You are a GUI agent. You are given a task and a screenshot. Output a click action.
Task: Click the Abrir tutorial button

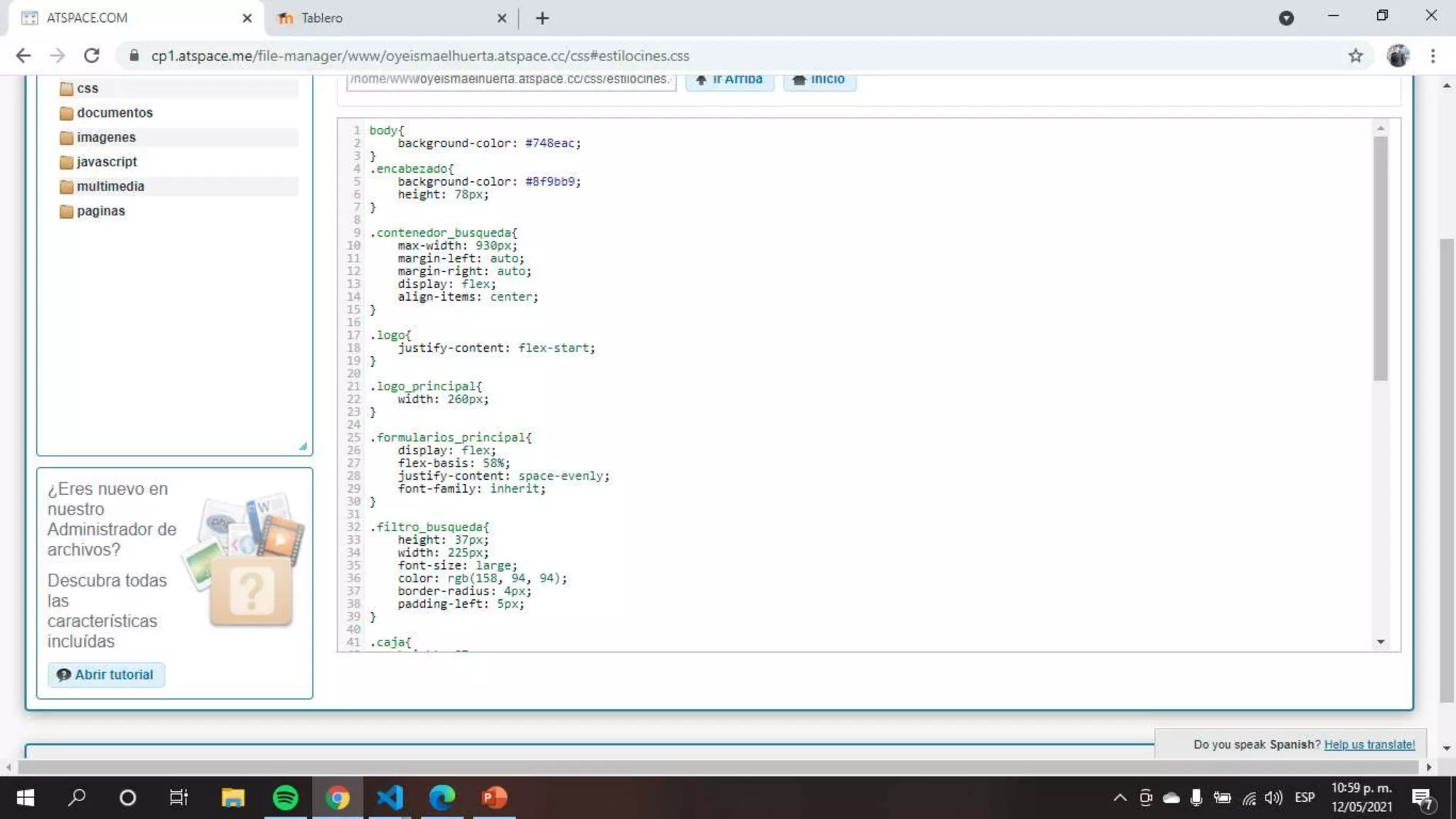[x=106, y=674]
